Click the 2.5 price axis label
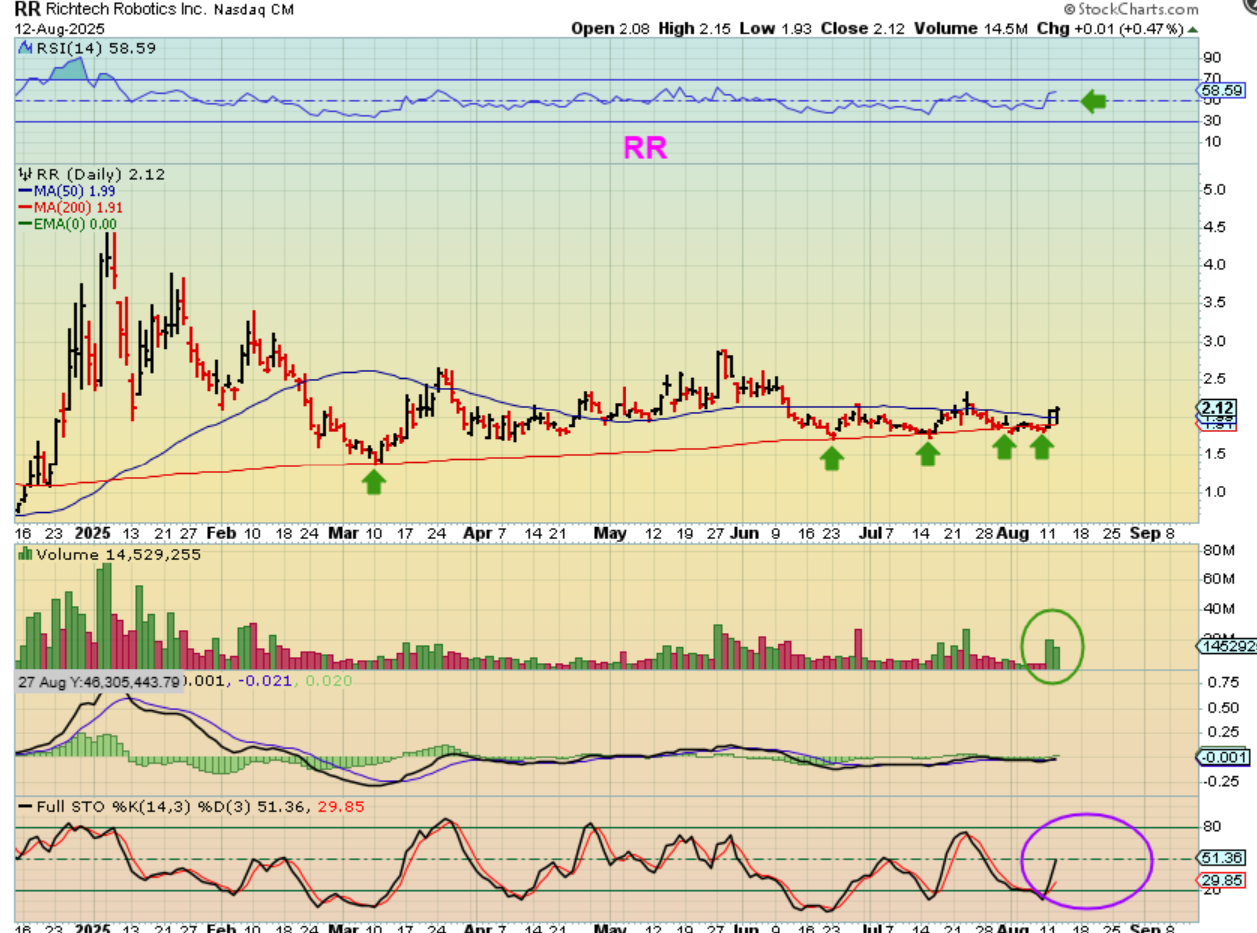Image resolution: width=1257 pixels, height=933 pixels. pyautogui.click(x=1214, y=378)
